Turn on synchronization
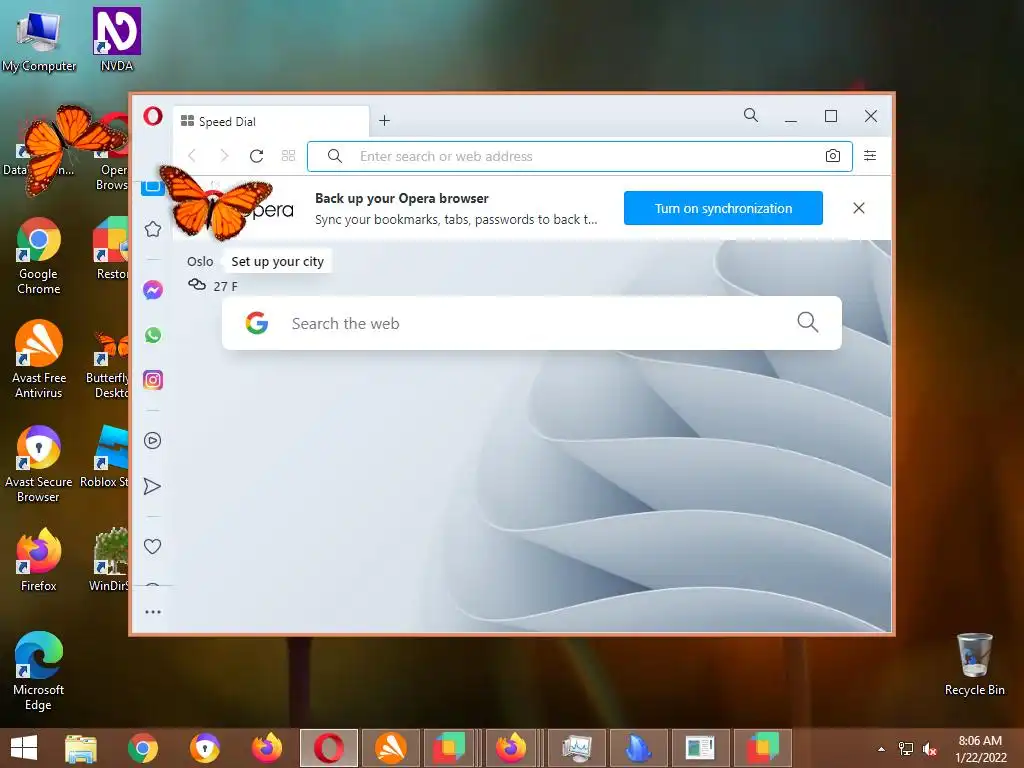This screenshot has width=1024, height=768. [723, 208]
